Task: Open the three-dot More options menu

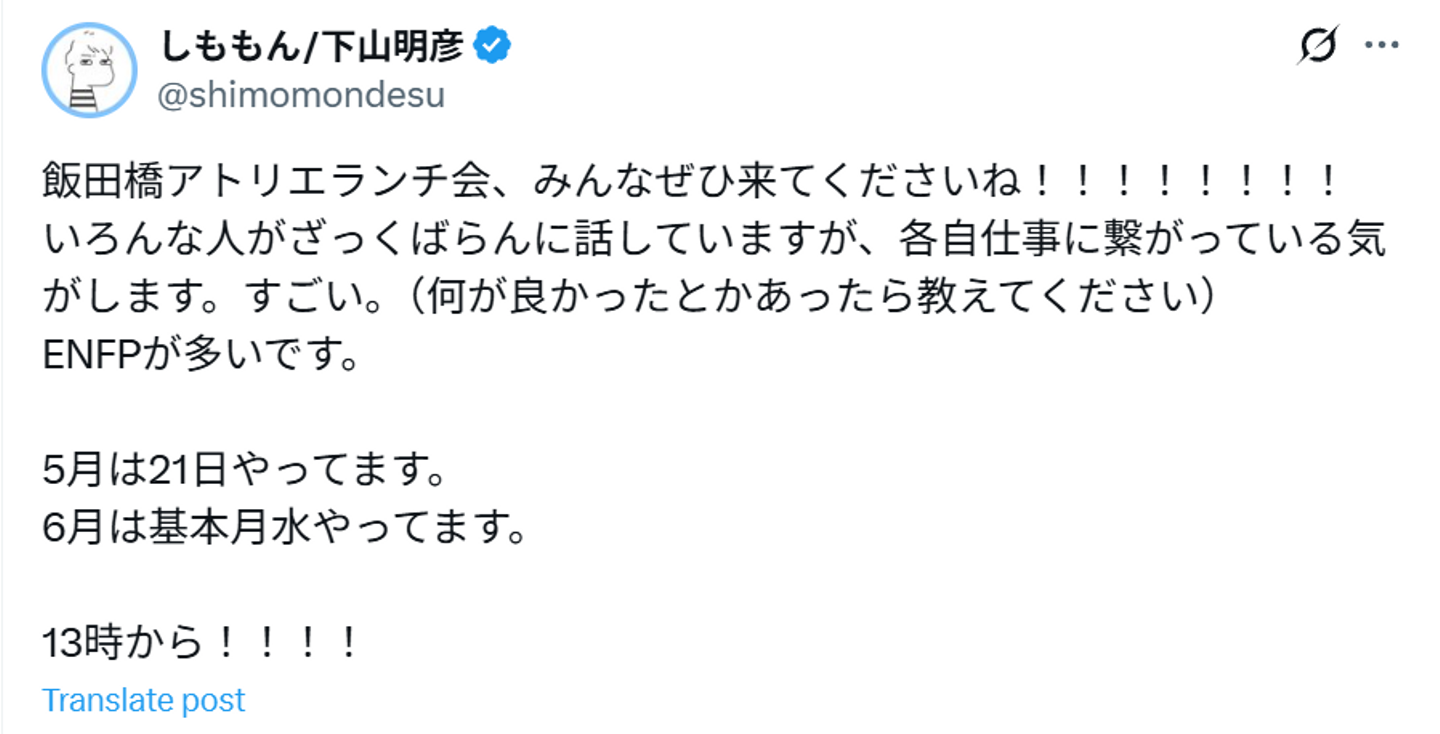Action: point(1381,46)
